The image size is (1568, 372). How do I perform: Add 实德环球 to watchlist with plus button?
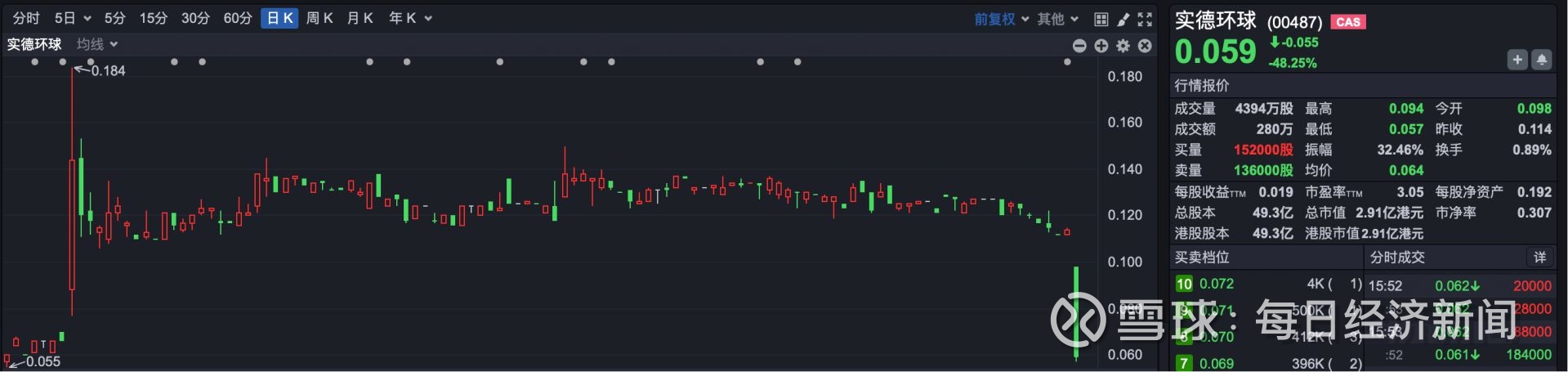pyautogui.click(x=1517, y=60)
